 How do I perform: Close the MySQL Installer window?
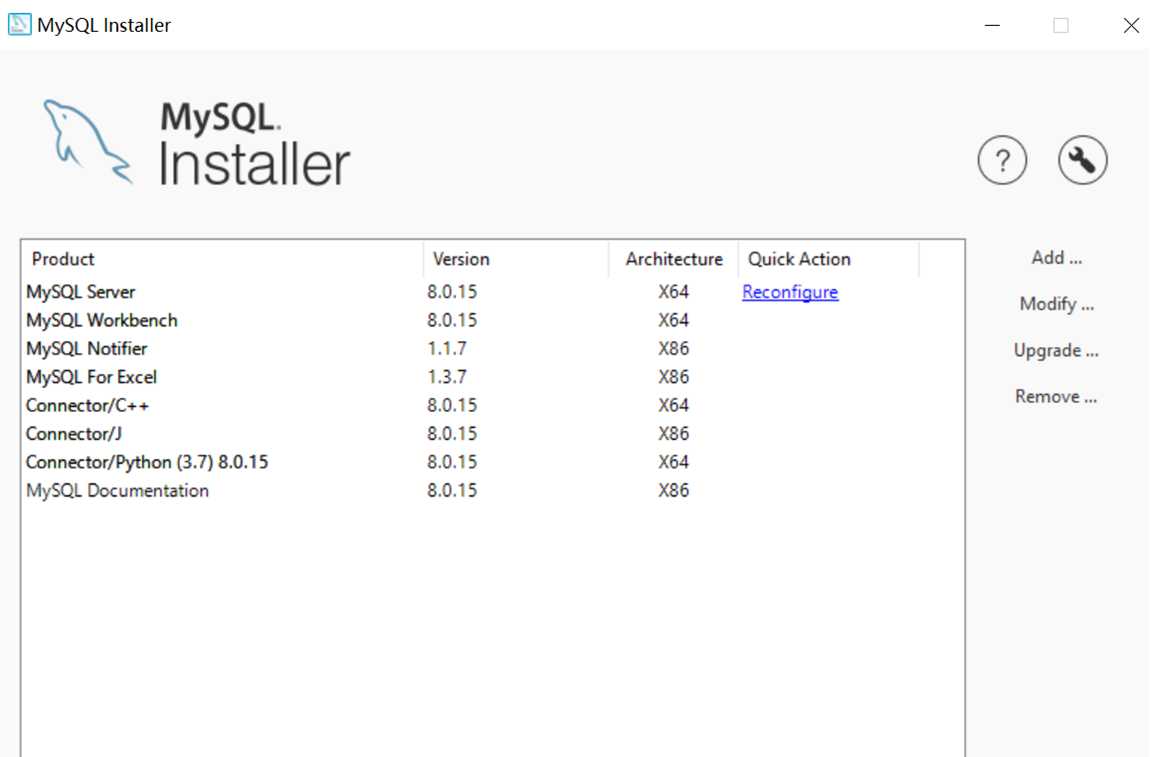click(1131, 25)
